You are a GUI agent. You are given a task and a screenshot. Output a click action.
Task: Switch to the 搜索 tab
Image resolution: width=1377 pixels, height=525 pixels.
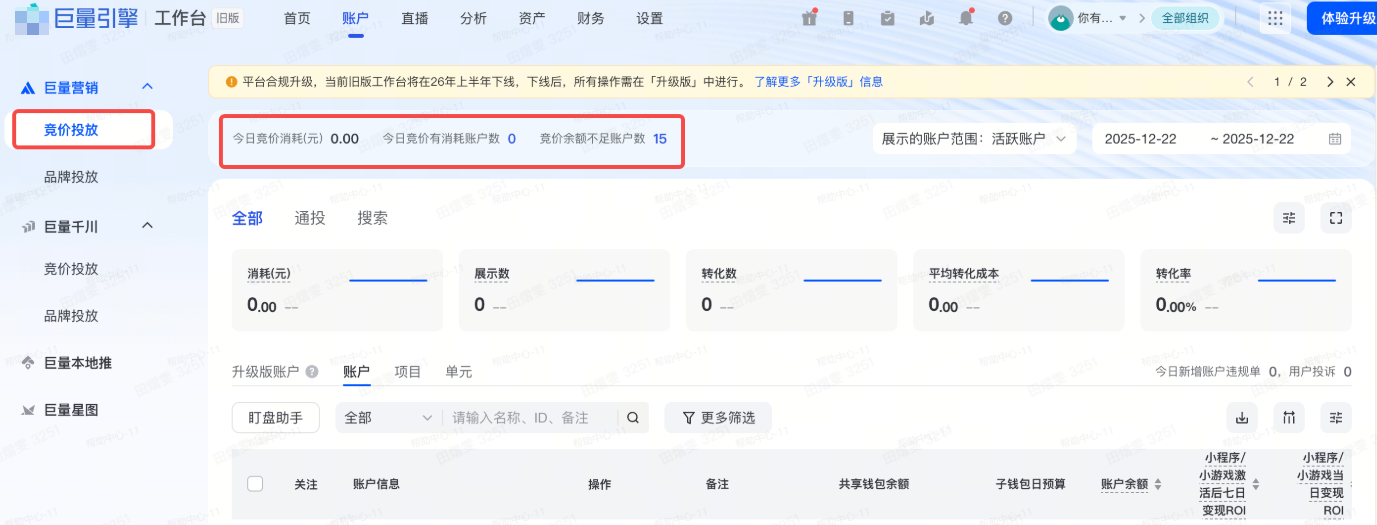373,218
